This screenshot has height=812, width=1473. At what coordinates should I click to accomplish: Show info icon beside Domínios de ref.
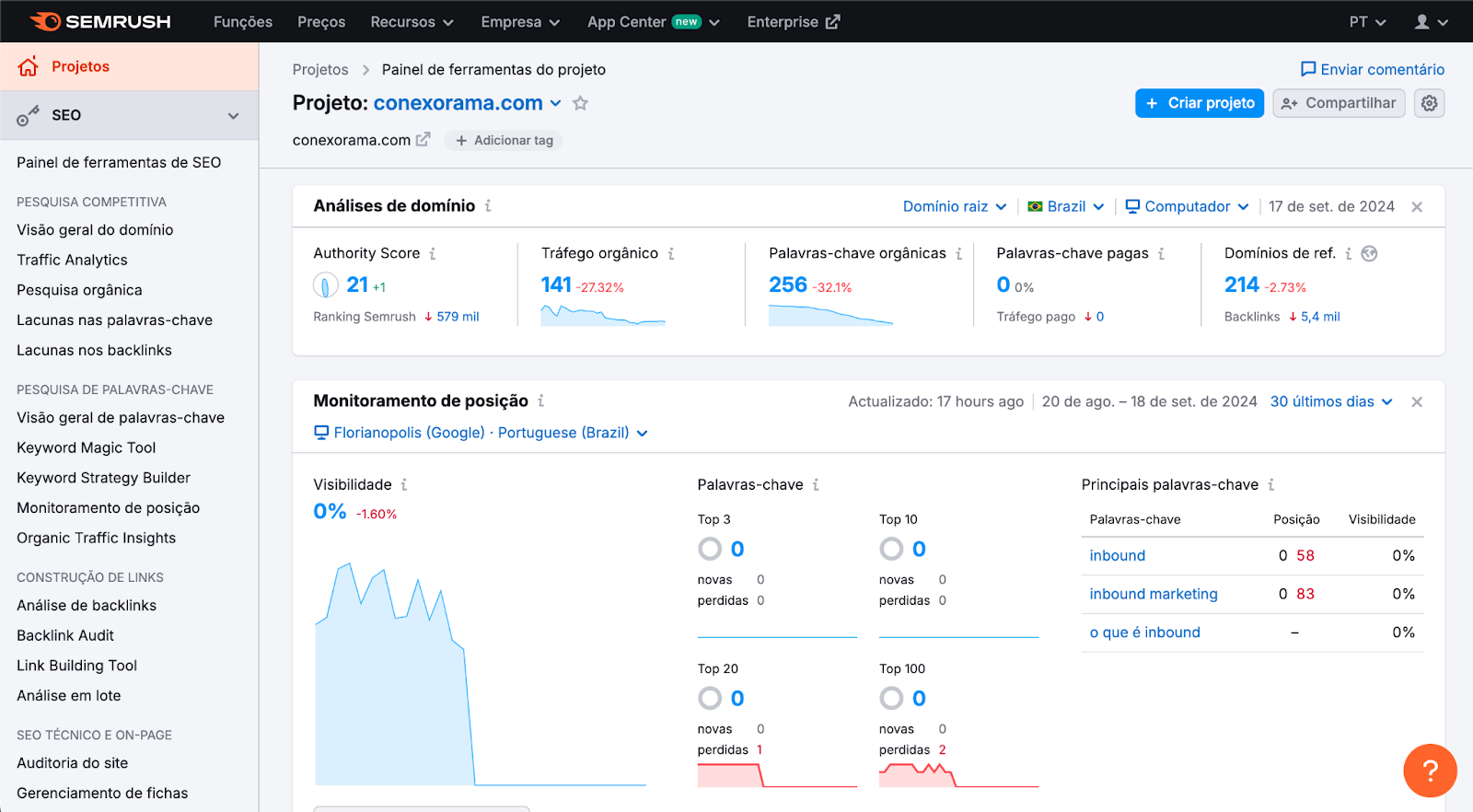[x=1349, y=253]
